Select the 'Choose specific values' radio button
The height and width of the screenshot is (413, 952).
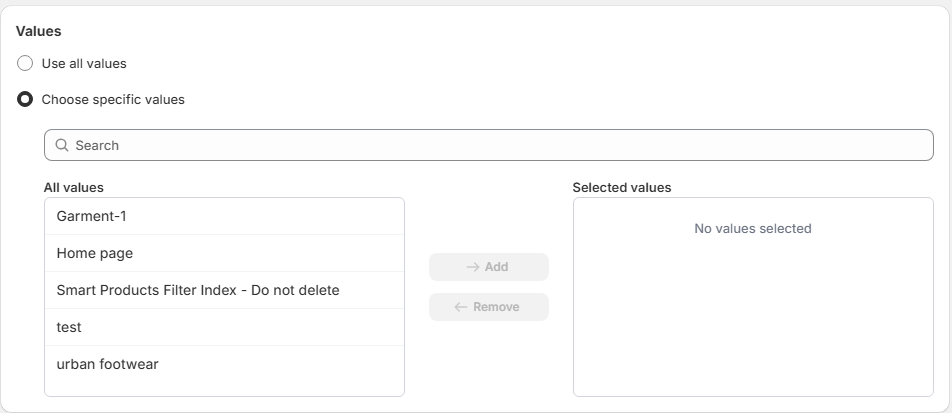click(x=26, y=99)
